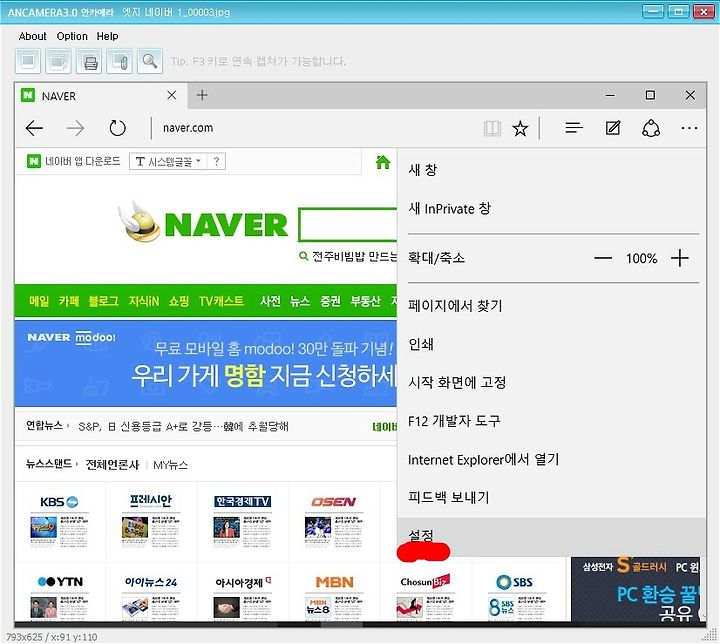Close the NAVER tab with X
This screenshot has width=720, height=644.
pos(172,95)
